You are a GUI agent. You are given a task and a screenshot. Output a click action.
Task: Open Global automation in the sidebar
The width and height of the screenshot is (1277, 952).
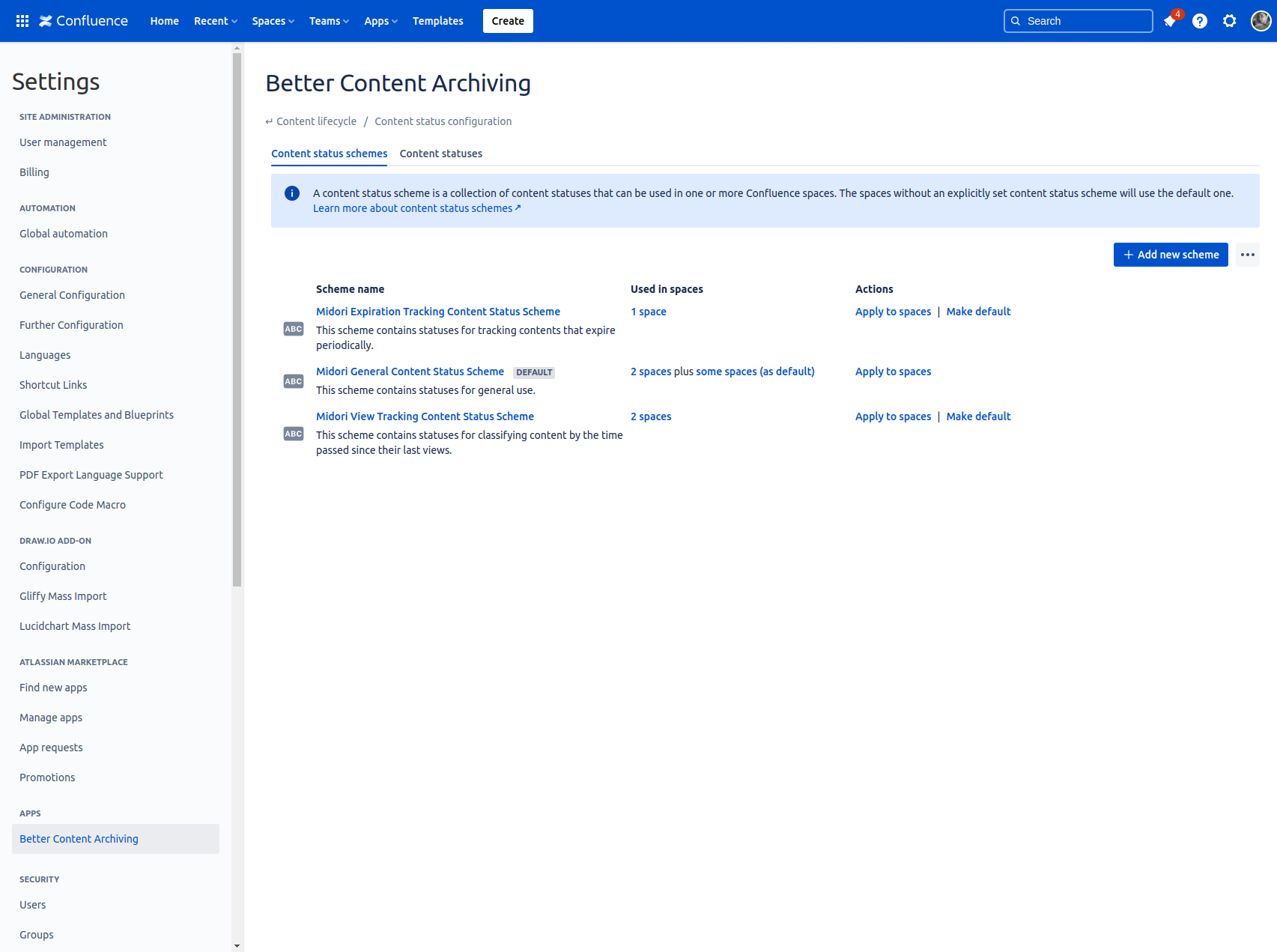[64, 234]
